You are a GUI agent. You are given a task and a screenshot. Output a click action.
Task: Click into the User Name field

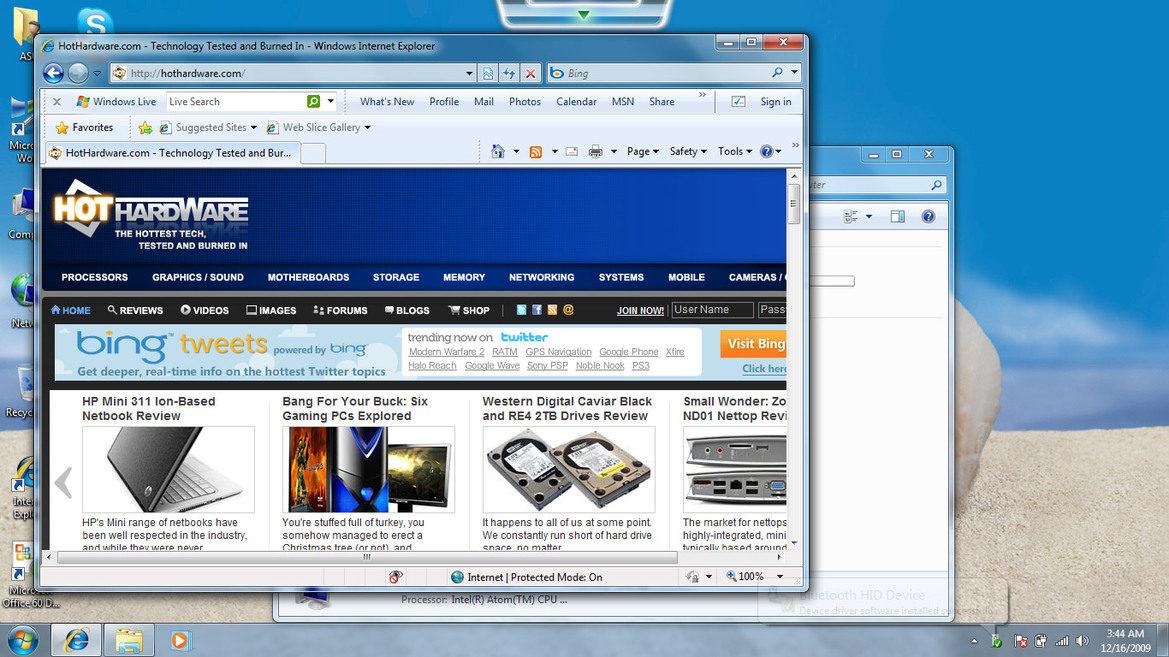pos(712,309)
